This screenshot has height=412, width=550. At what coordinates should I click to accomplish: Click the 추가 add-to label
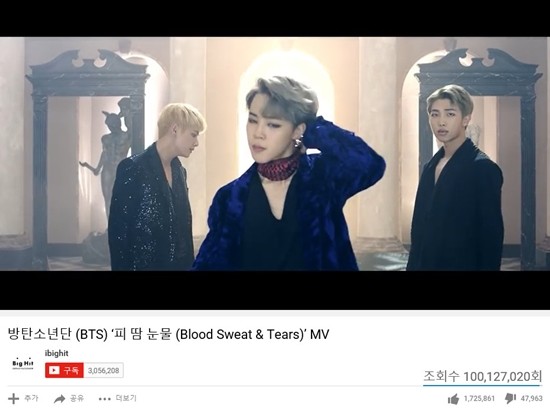31,398
